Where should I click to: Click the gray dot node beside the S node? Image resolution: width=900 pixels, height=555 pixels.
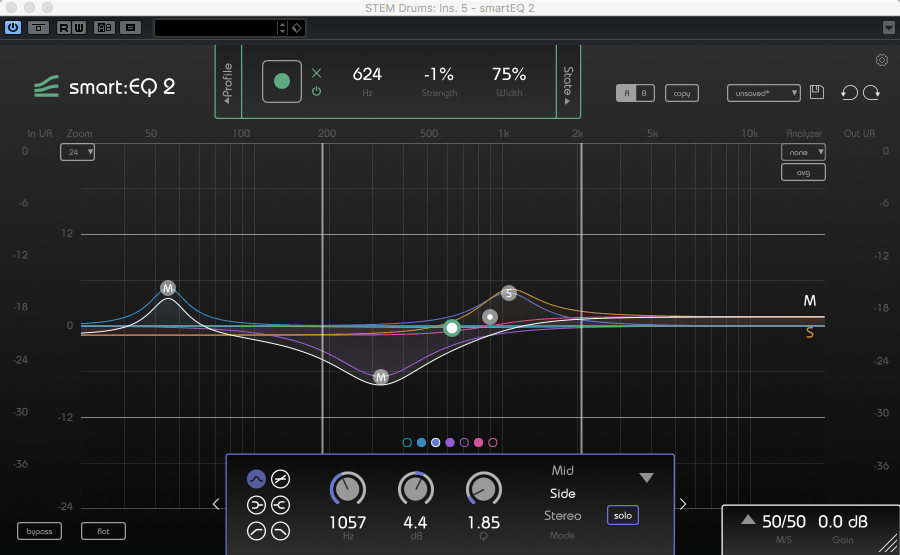click(x=490, y=317)
